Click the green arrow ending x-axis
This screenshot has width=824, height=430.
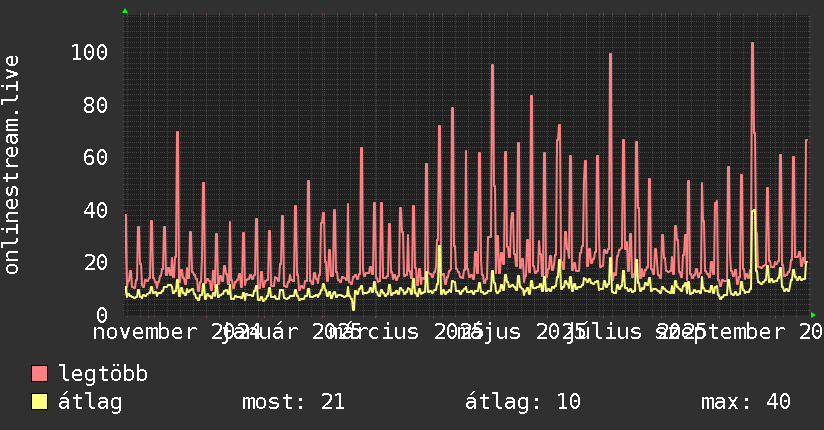coord(813,315)
